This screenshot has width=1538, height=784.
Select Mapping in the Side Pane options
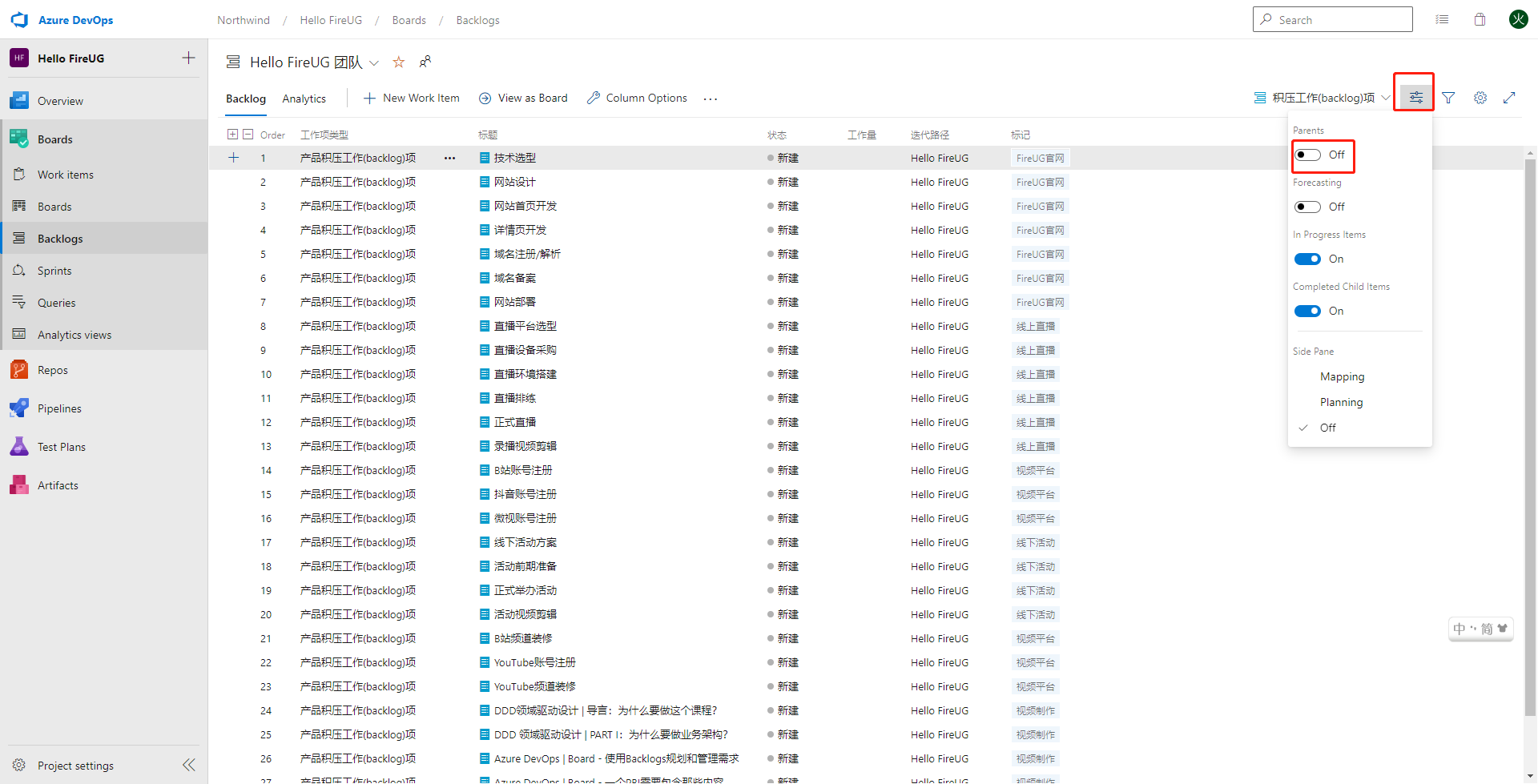(x=1342, y=376)
